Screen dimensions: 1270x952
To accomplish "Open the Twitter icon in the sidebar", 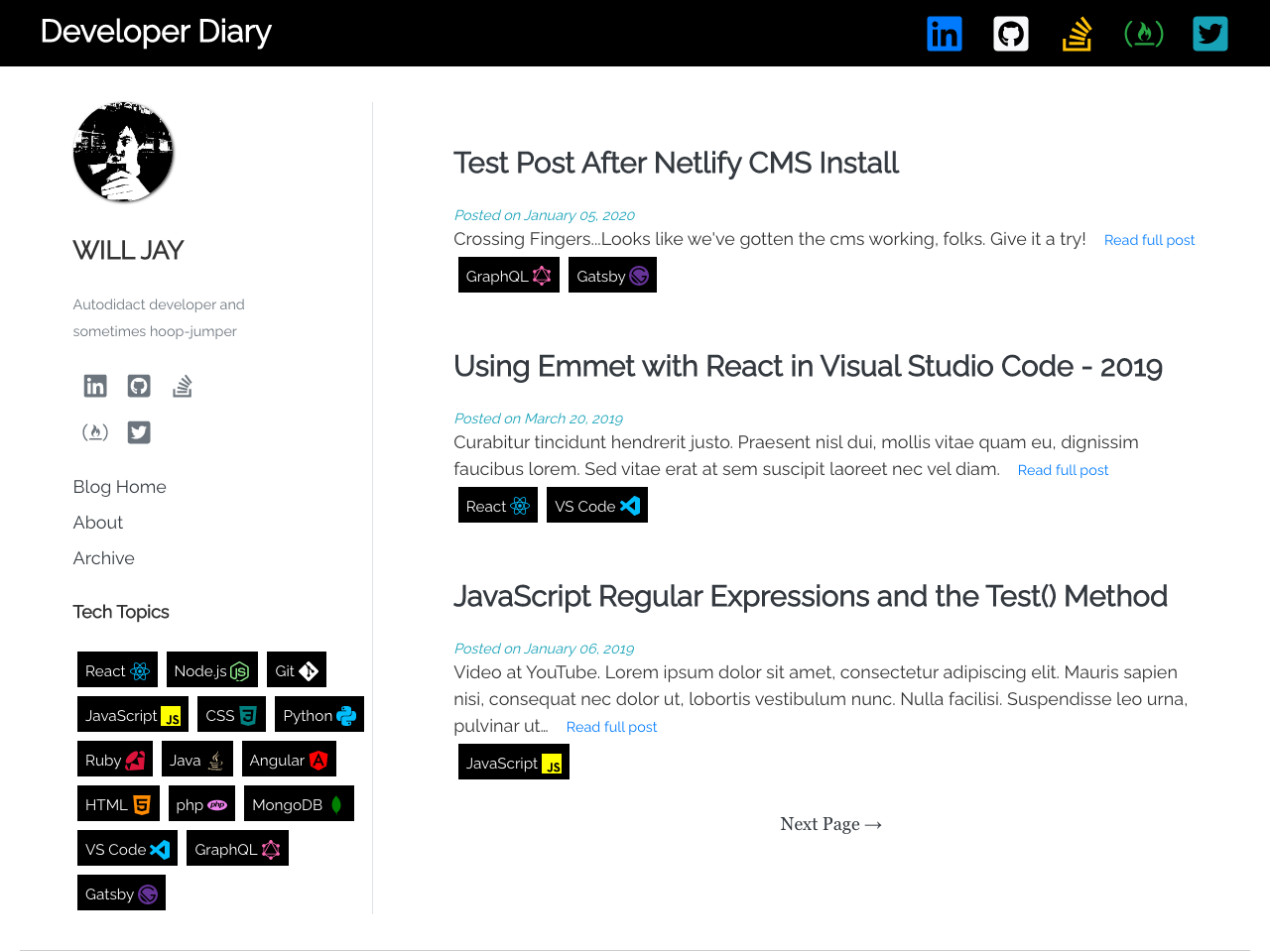I will [x=138, y=431].
